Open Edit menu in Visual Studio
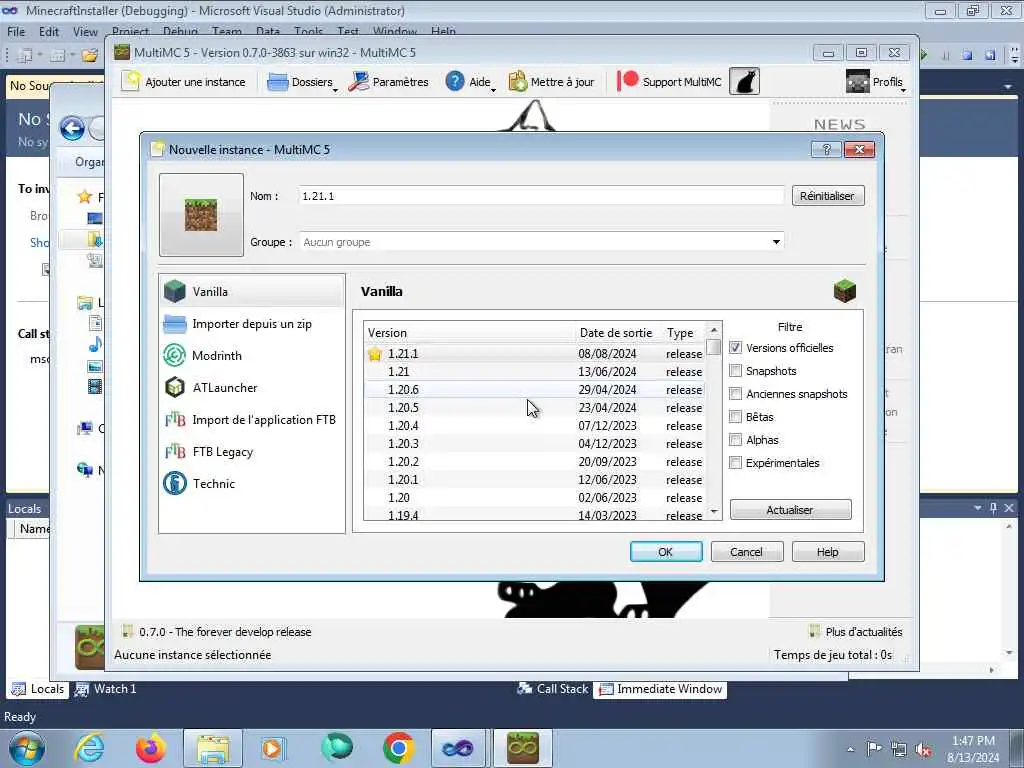 pyautogui.click(x=48, y=31)
